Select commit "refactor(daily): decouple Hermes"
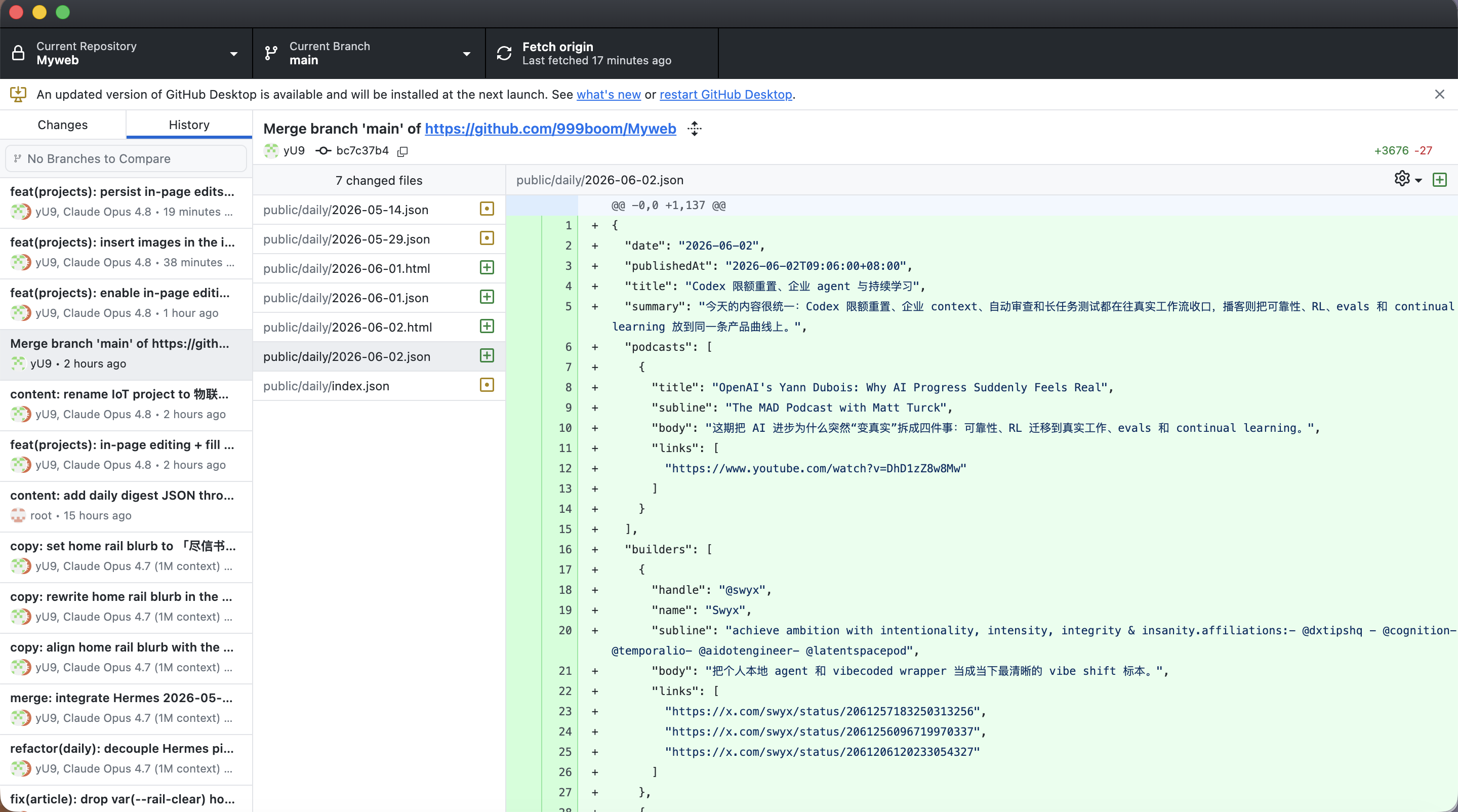This screenshot has width=1458, height=812. click(x=126, y=759)
